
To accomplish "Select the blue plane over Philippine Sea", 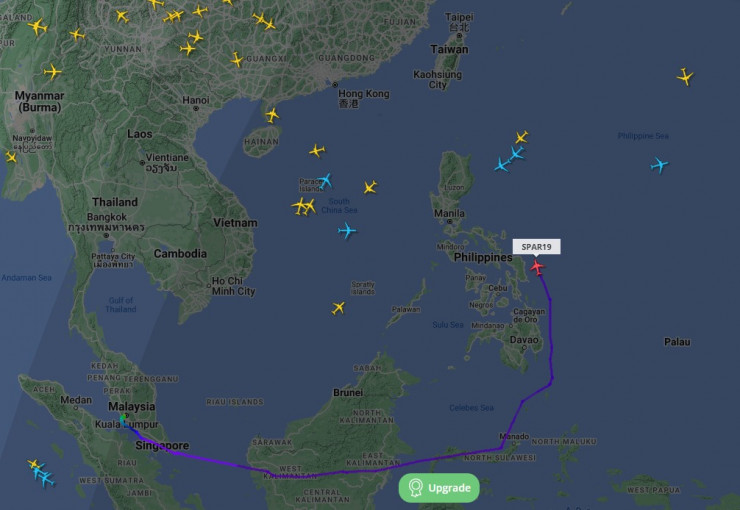I will pos(659,165).
